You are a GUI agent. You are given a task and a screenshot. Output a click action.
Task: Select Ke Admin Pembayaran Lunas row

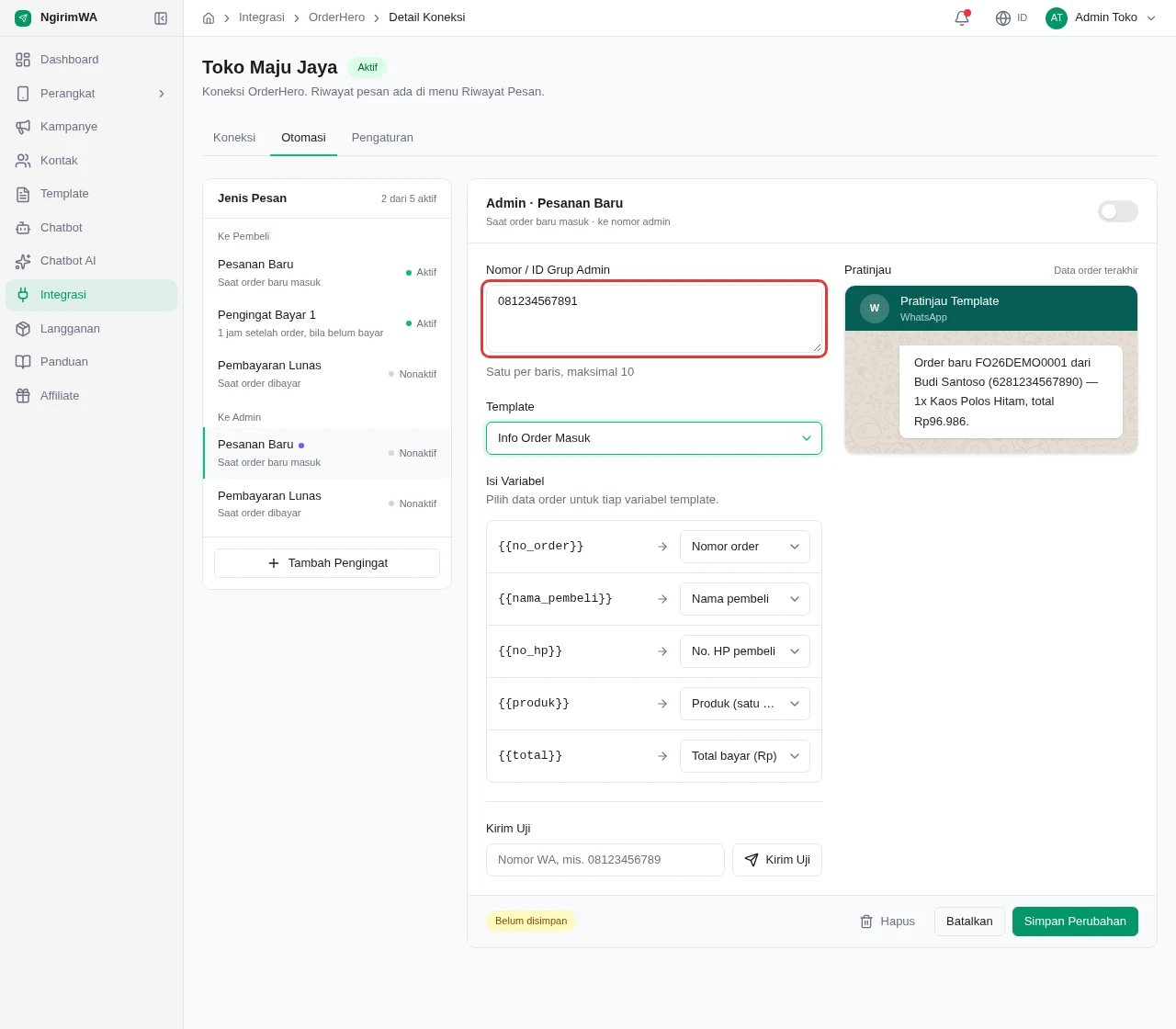click(327, 503)
